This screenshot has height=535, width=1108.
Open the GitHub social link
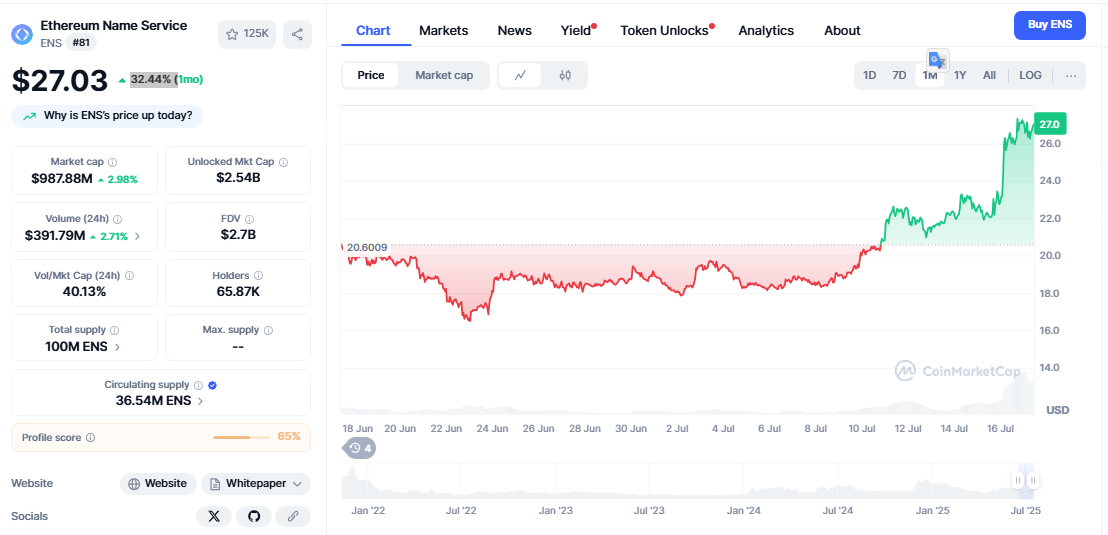254,517
